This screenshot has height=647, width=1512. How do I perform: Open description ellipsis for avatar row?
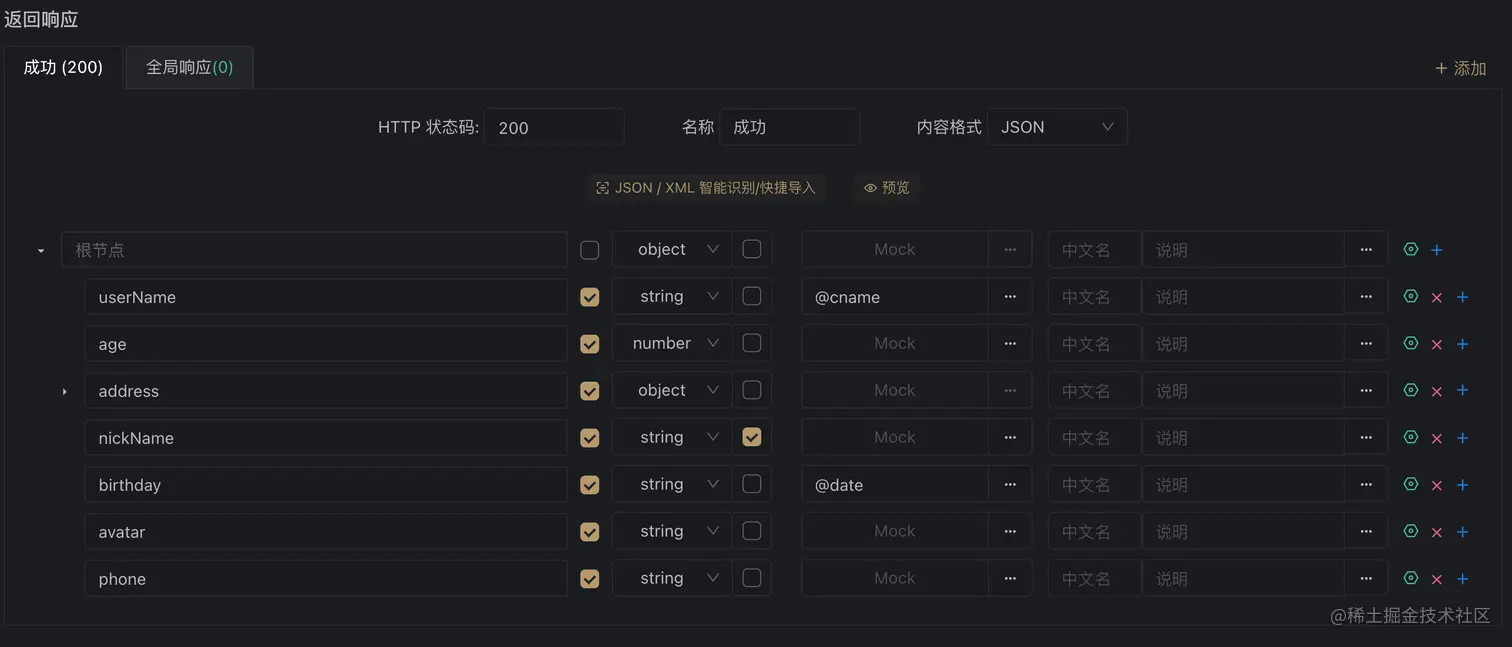1366,532
